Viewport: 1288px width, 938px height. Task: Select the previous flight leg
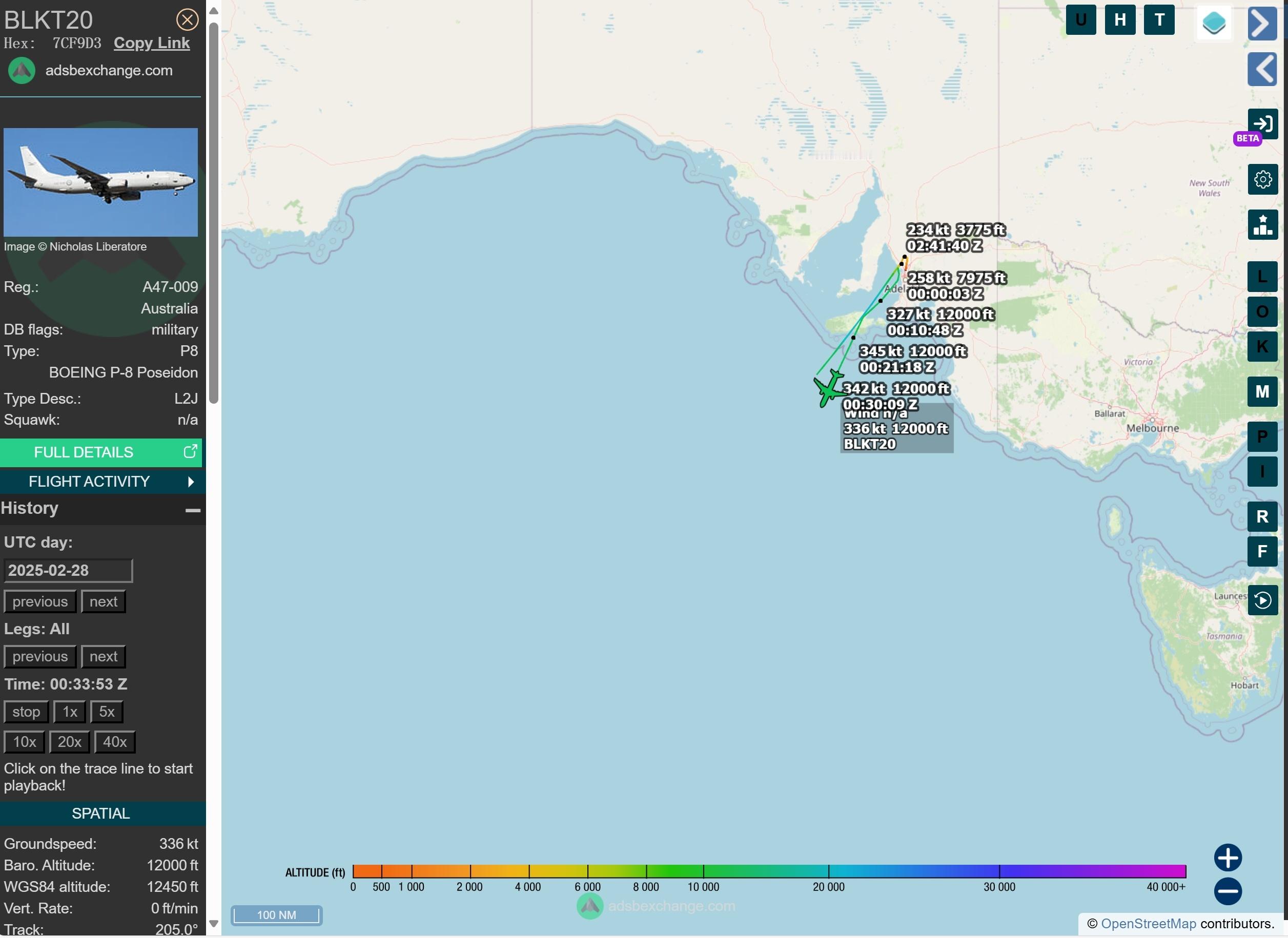pyautogui.click(x=40, y=656)
